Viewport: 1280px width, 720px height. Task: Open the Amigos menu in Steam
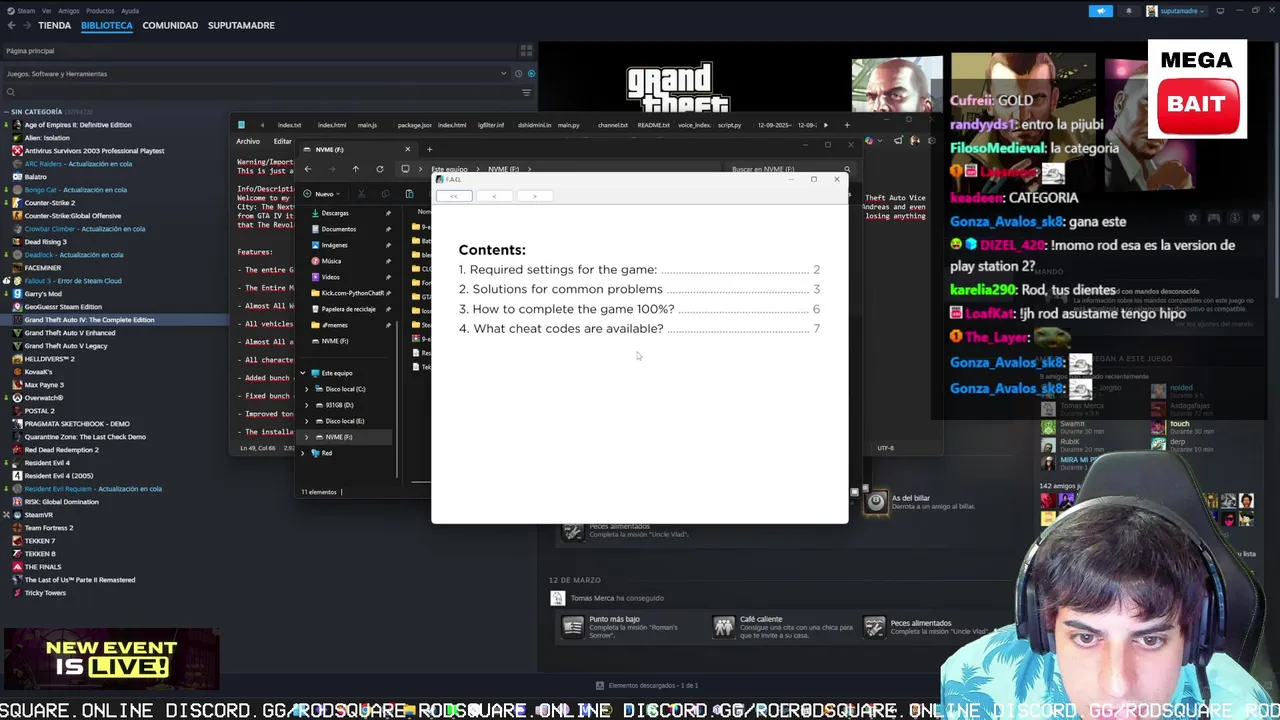click(x=69, y=11)
